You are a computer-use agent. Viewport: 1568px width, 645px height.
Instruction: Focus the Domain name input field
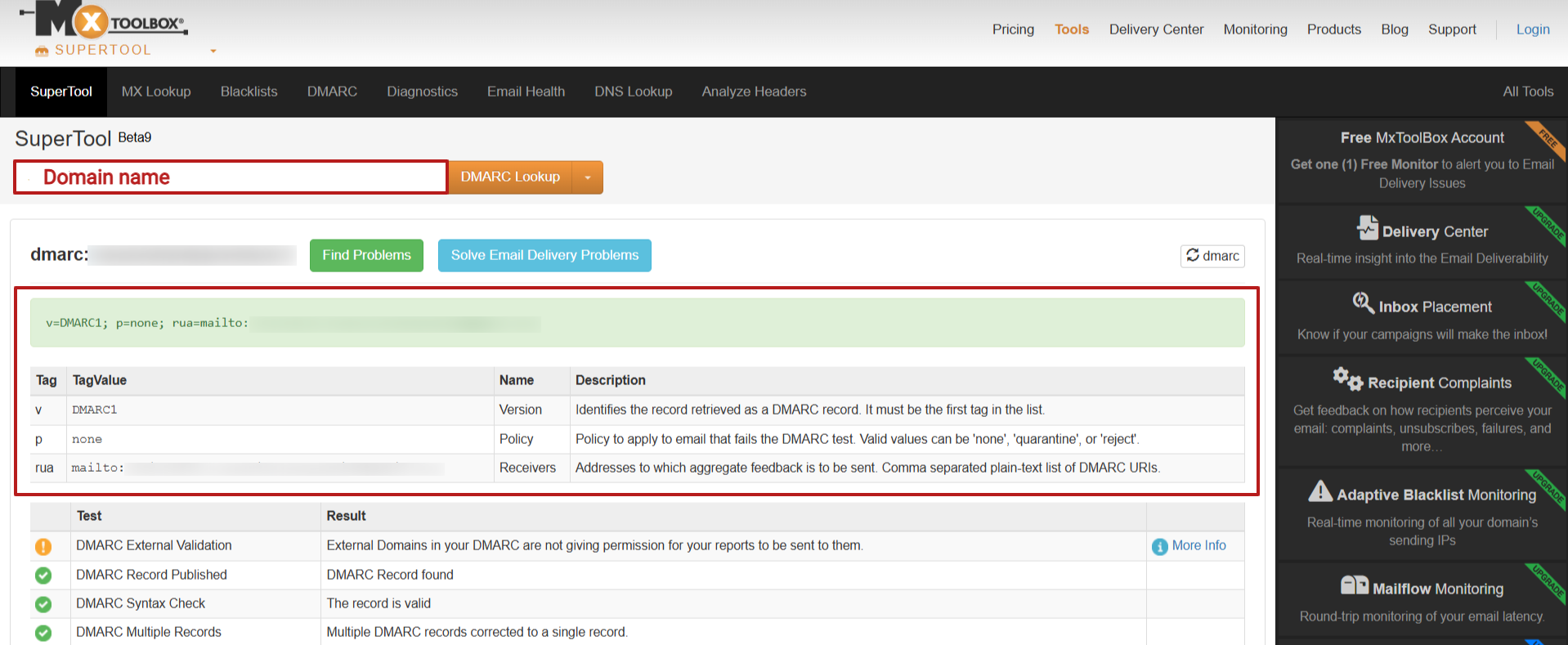(x=231, y=177)
